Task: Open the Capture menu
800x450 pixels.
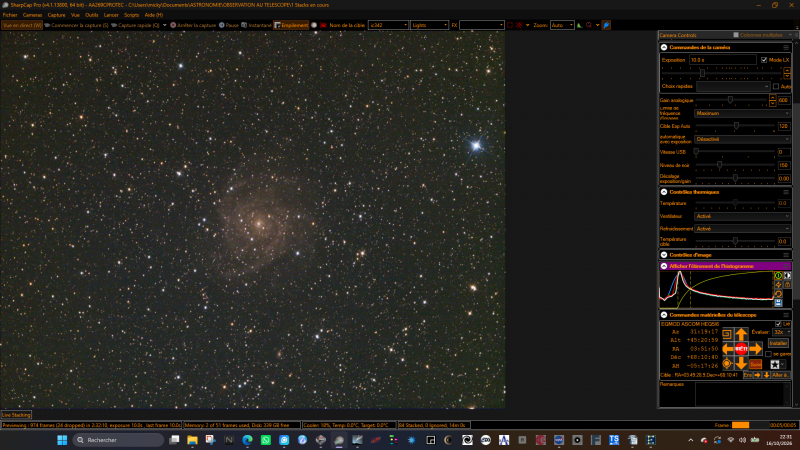Action: pyautogui.click(x=57, y=15)
